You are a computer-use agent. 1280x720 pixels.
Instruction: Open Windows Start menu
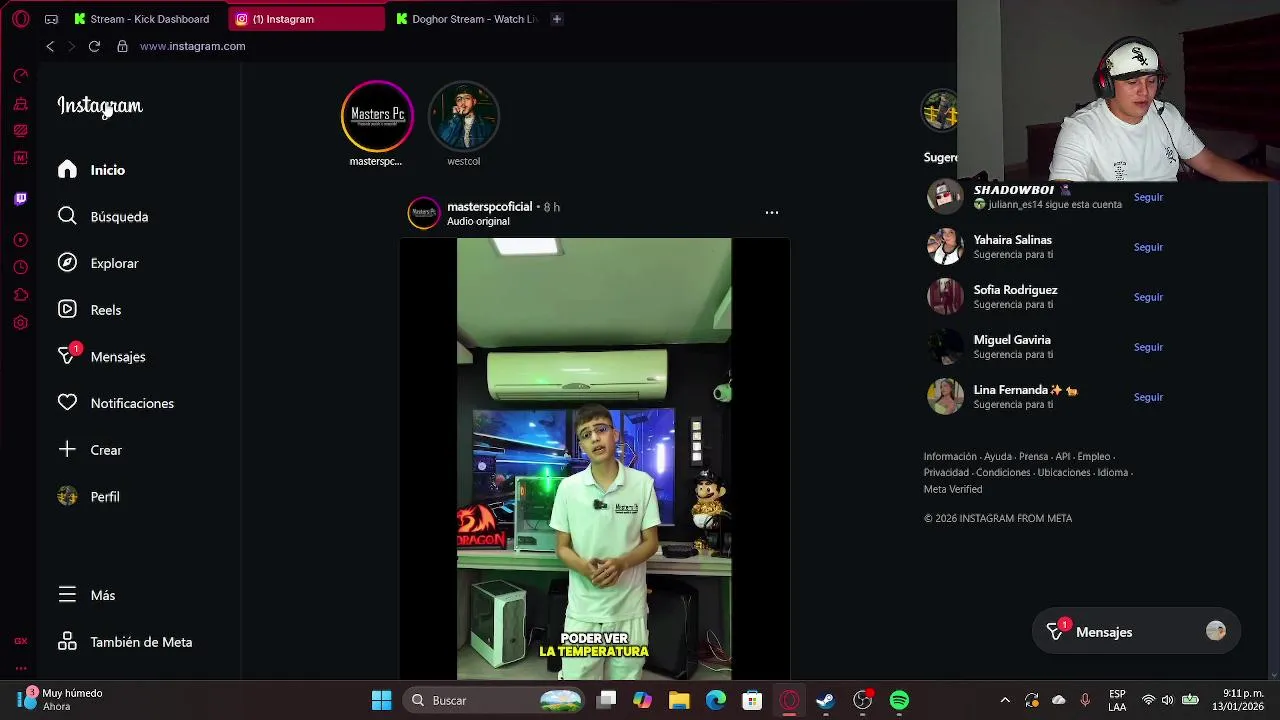381,700
